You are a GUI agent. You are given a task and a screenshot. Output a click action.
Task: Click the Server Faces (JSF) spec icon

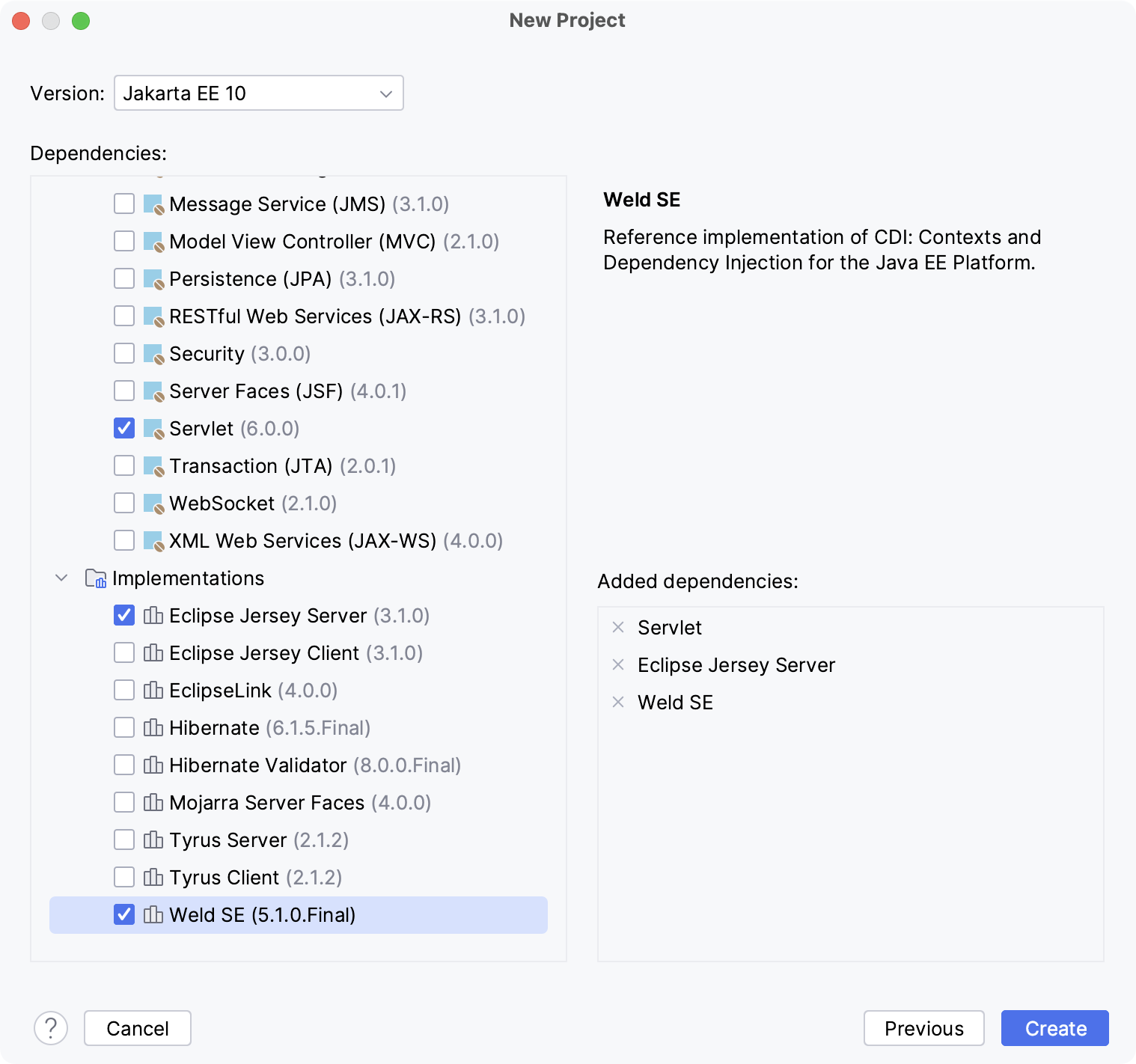153,391
